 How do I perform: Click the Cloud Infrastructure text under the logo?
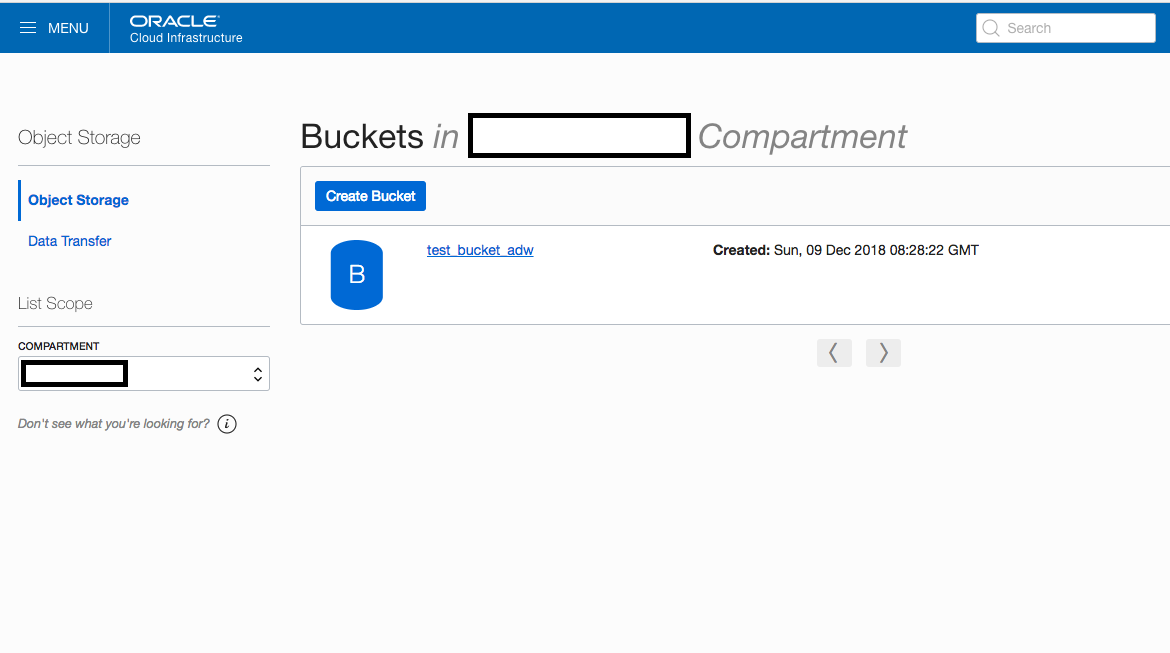coord(186,38)
